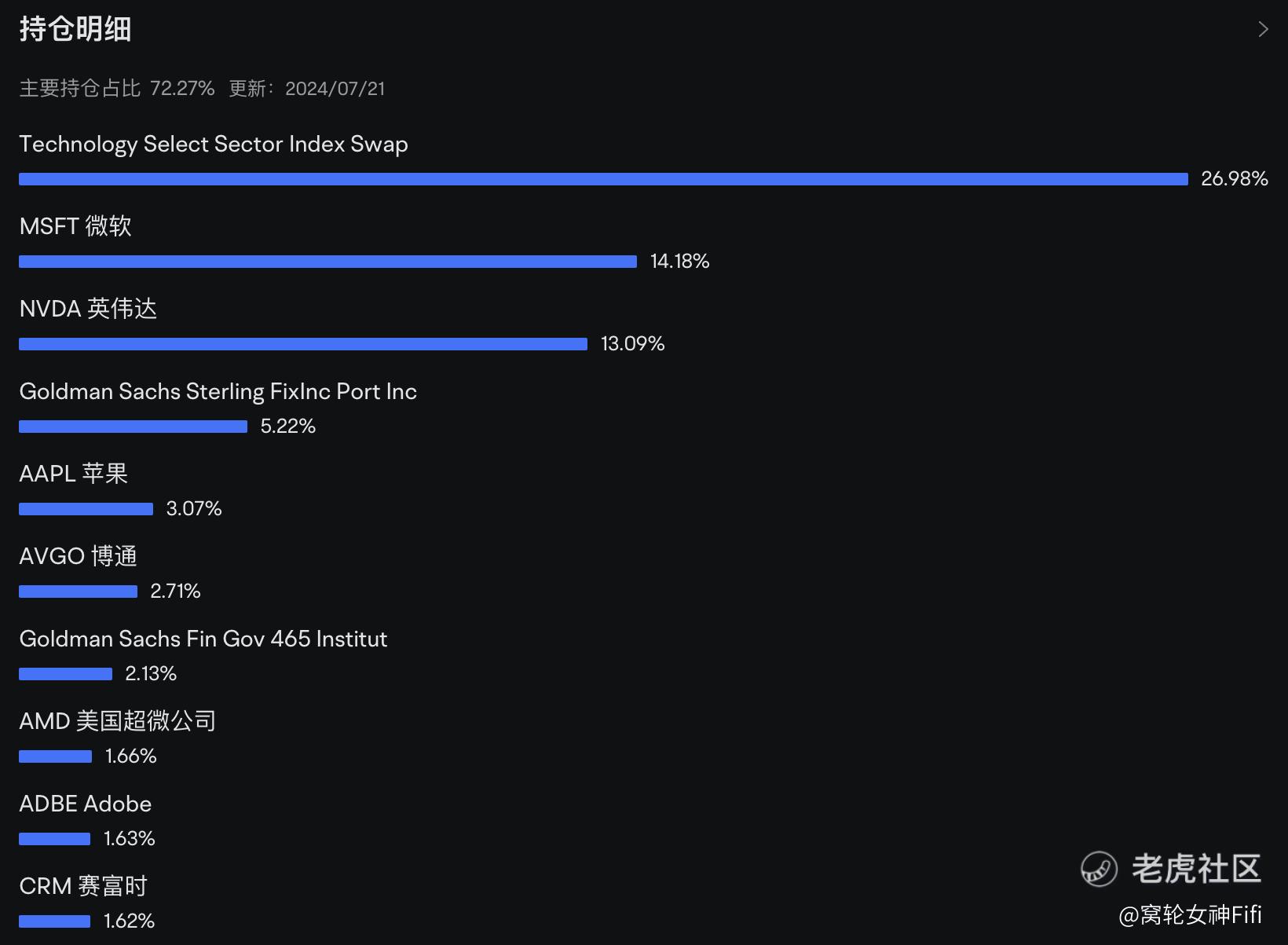Click the update date 2024/07/21 text
The image size is (1288, 945).
[x=335, y=89]
